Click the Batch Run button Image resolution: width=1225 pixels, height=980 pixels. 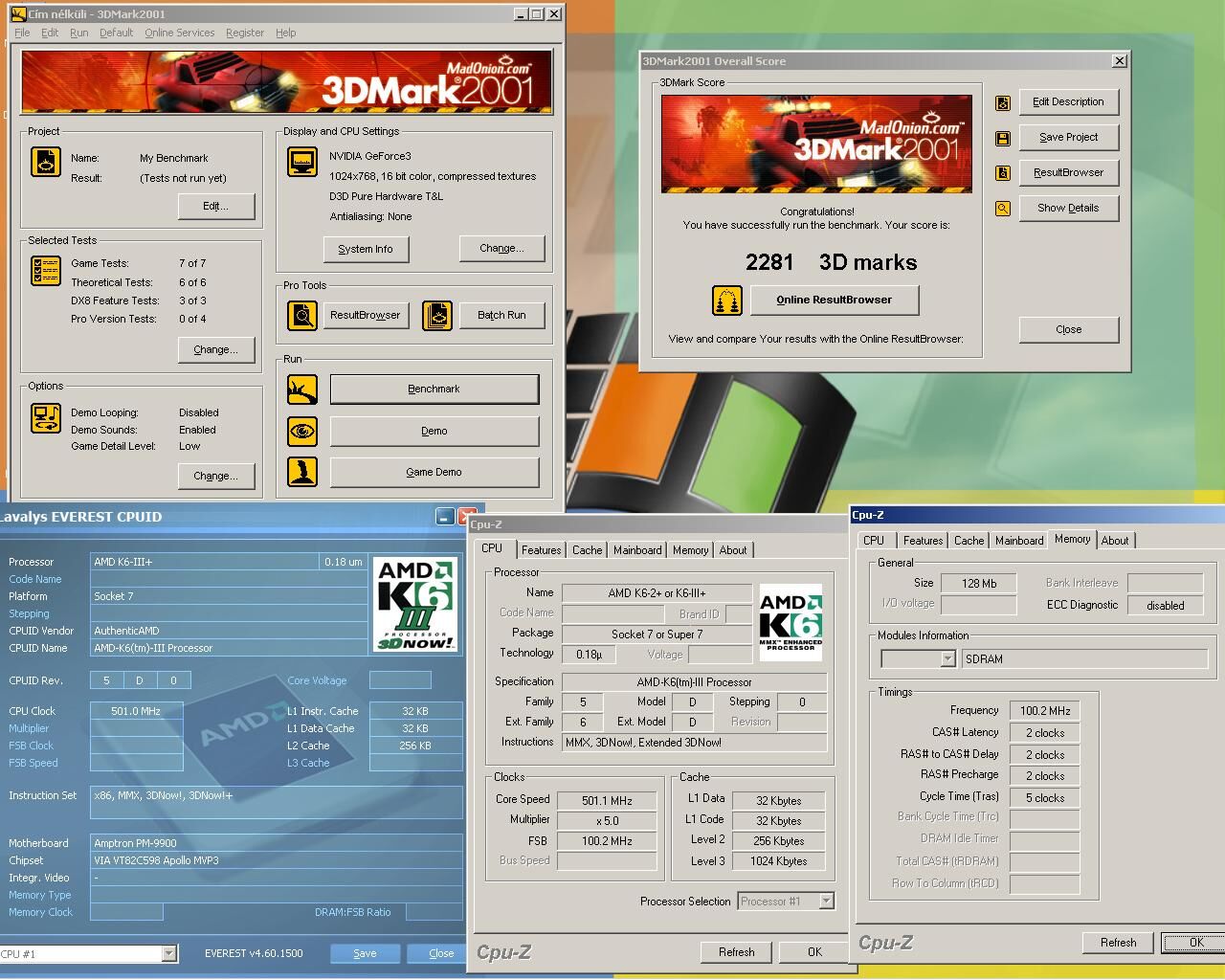tap(502, 315)
